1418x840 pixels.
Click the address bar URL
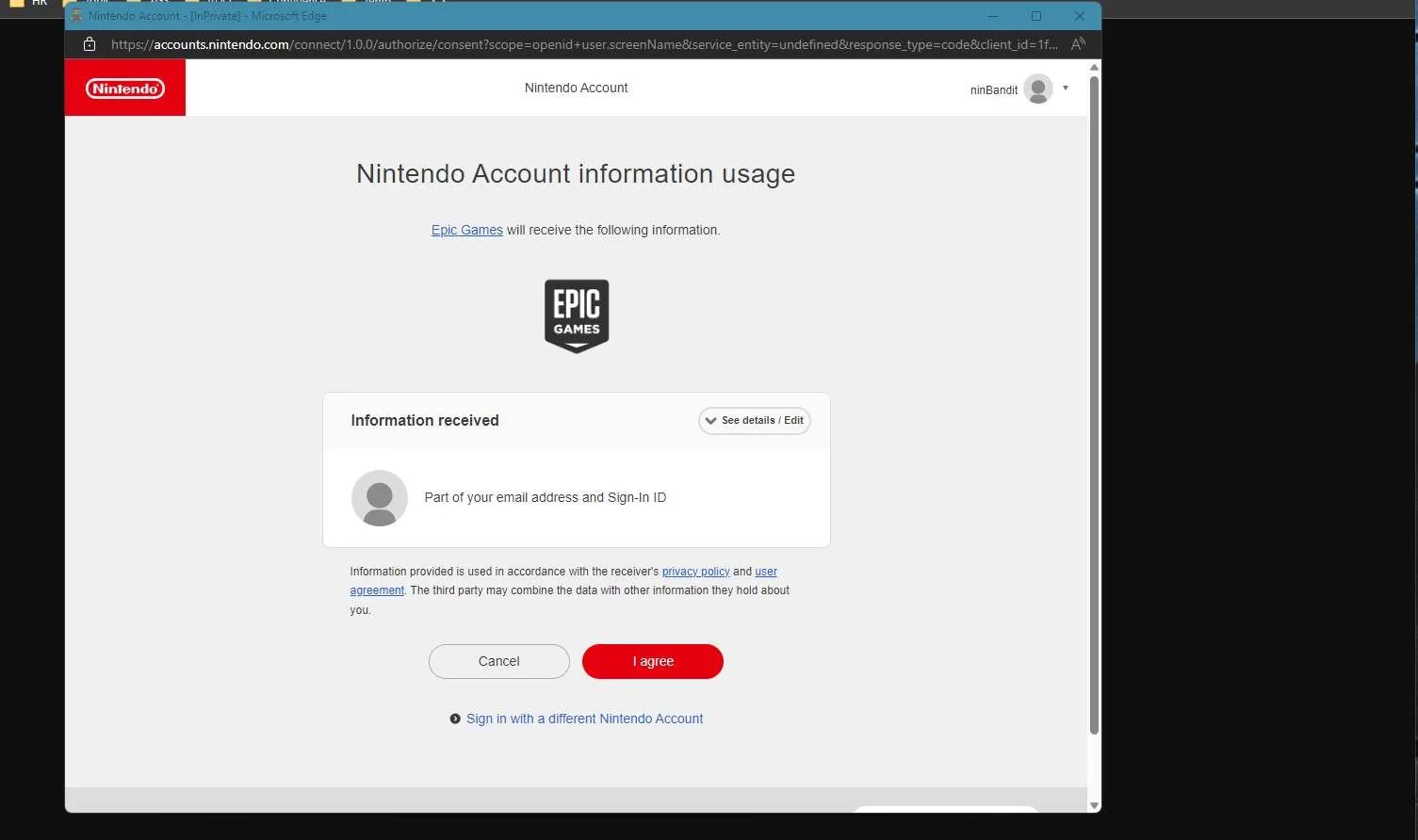tap(584, 44)
